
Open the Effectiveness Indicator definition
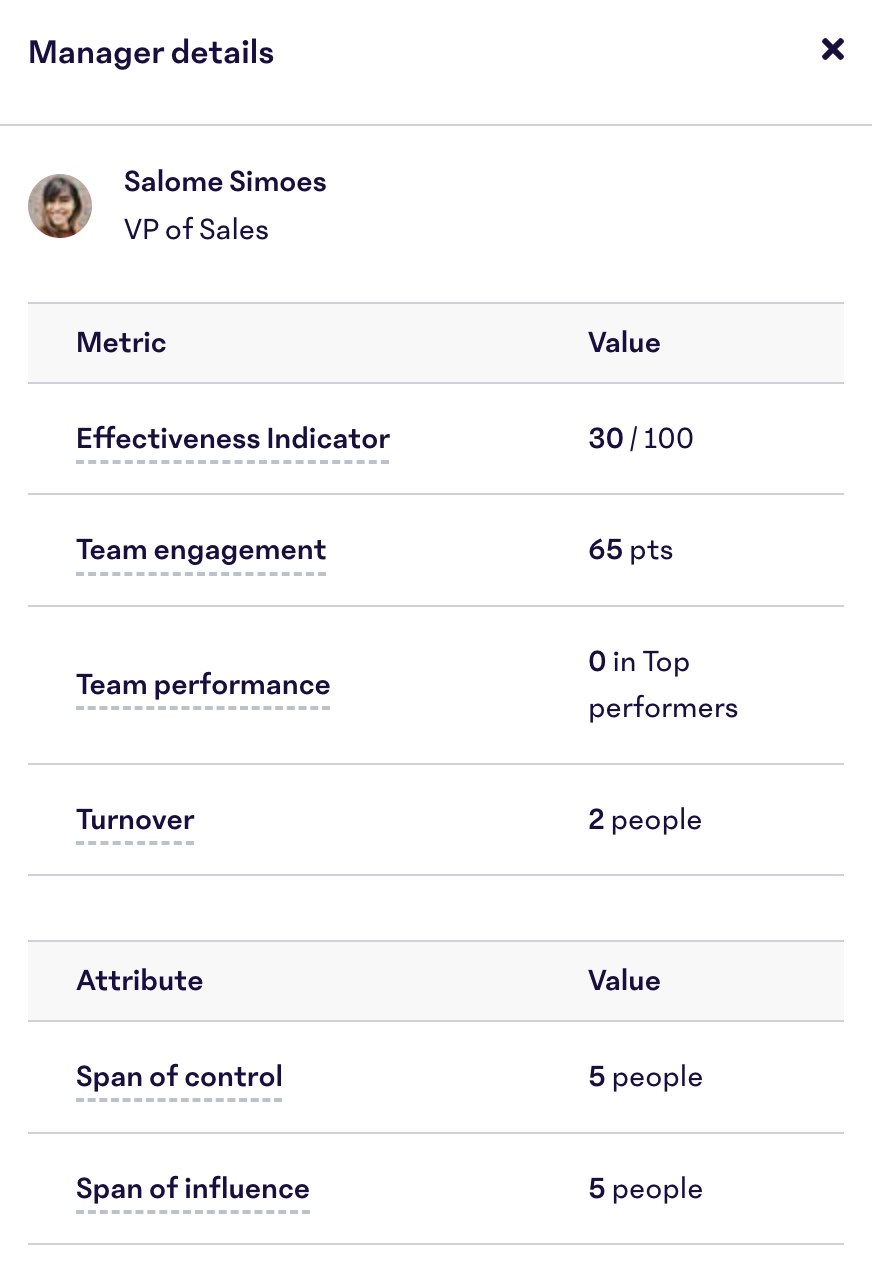232,438
